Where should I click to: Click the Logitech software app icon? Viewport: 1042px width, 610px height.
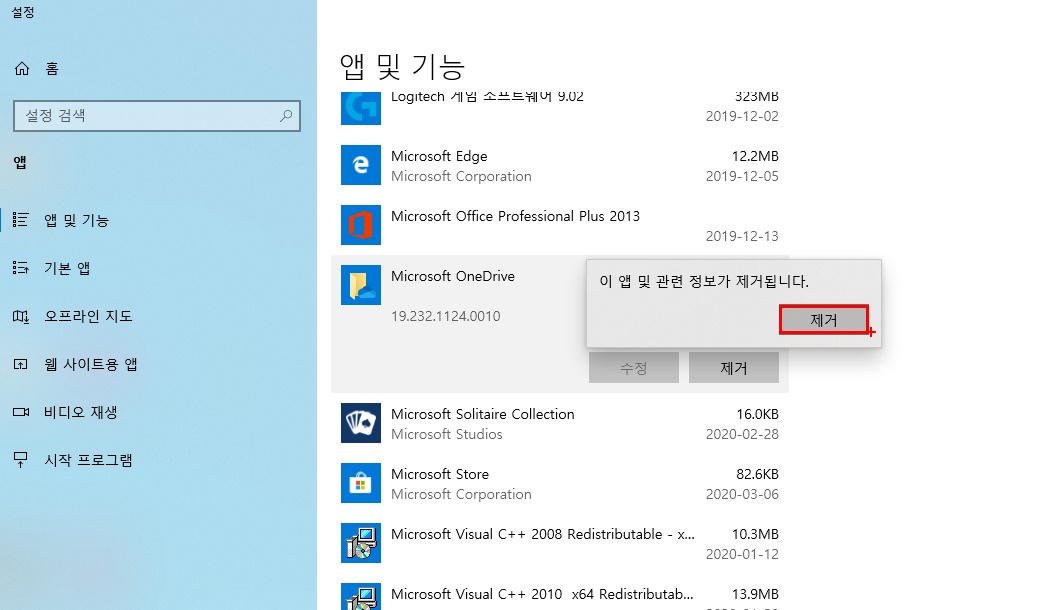361,108
